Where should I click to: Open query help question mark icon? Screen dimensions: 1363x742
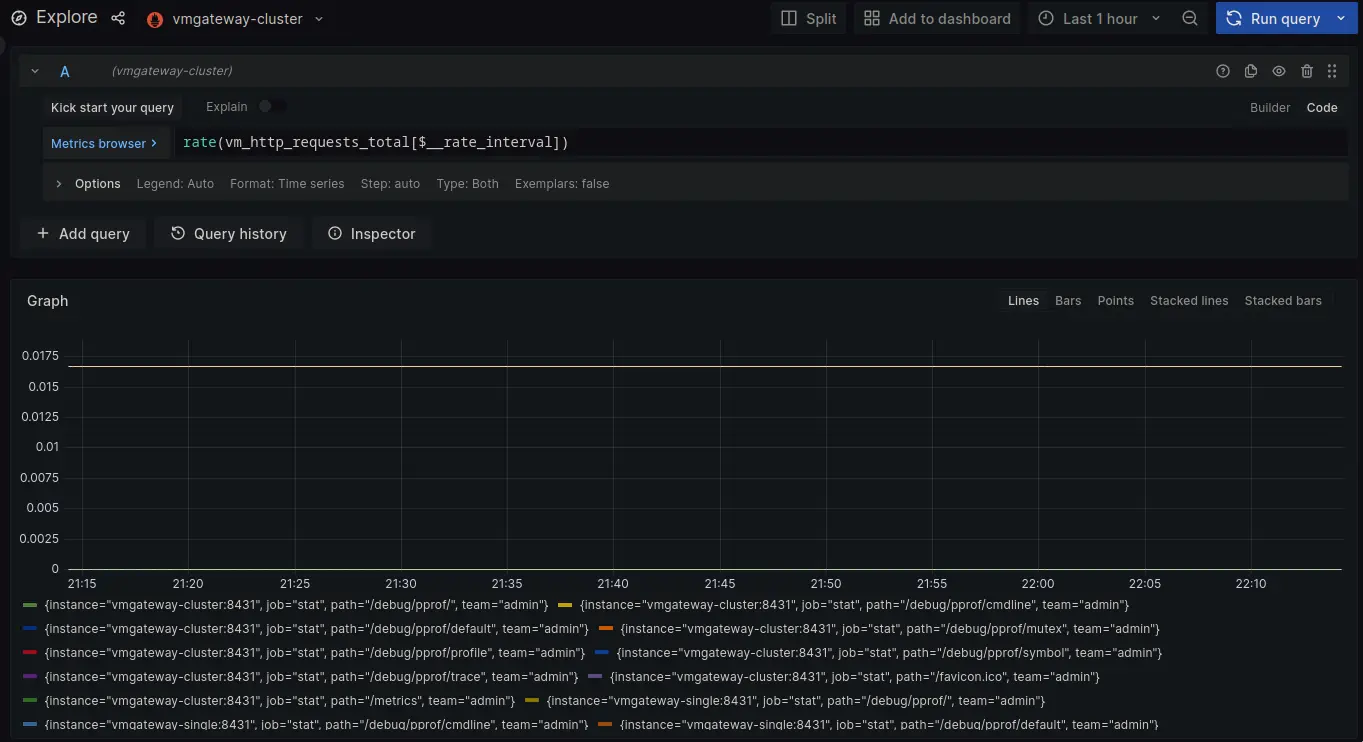click(x=1222, y=71)
